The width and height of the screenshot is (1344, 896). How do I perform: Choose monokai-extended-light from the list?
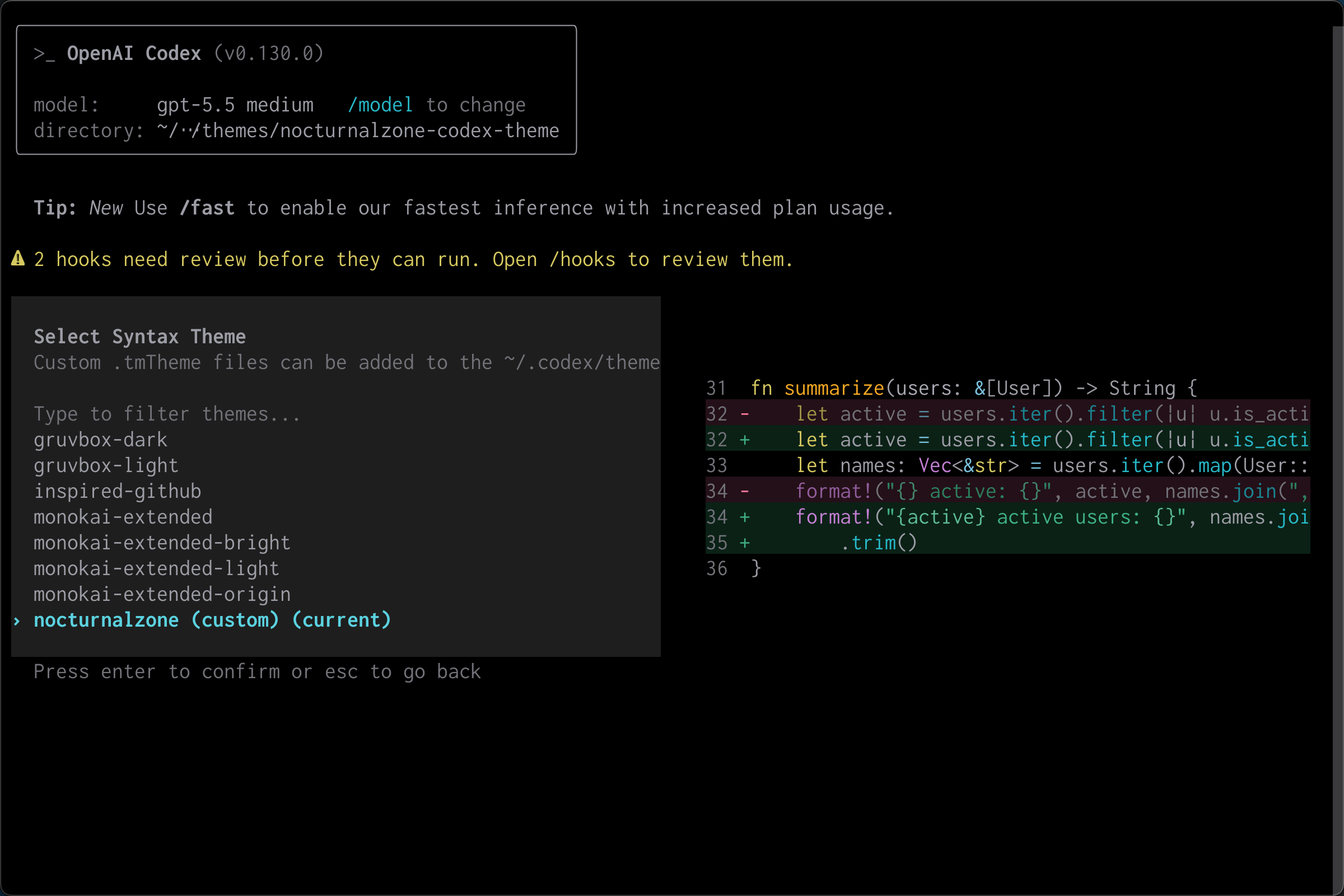tap(157, 568)
